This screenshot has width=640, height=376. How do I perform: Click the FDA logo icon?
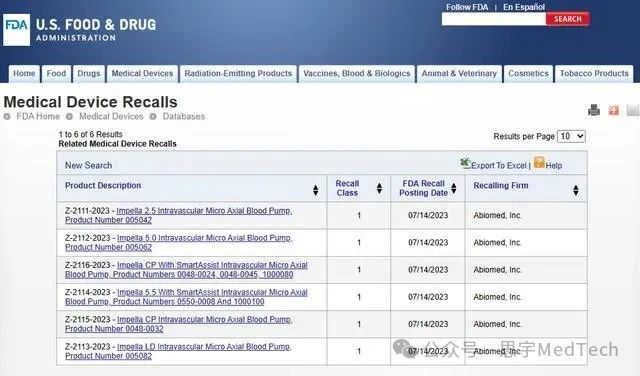(16, 30)
